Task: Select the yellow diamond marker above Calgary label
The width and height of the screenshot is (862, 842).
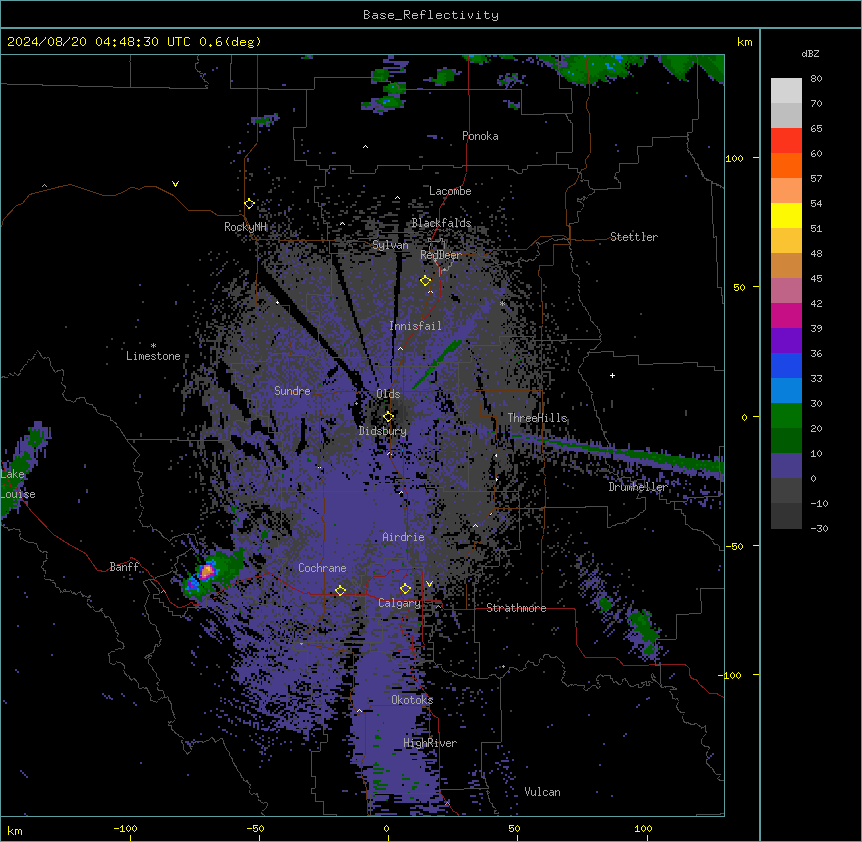Action: [x=405, y=589]
